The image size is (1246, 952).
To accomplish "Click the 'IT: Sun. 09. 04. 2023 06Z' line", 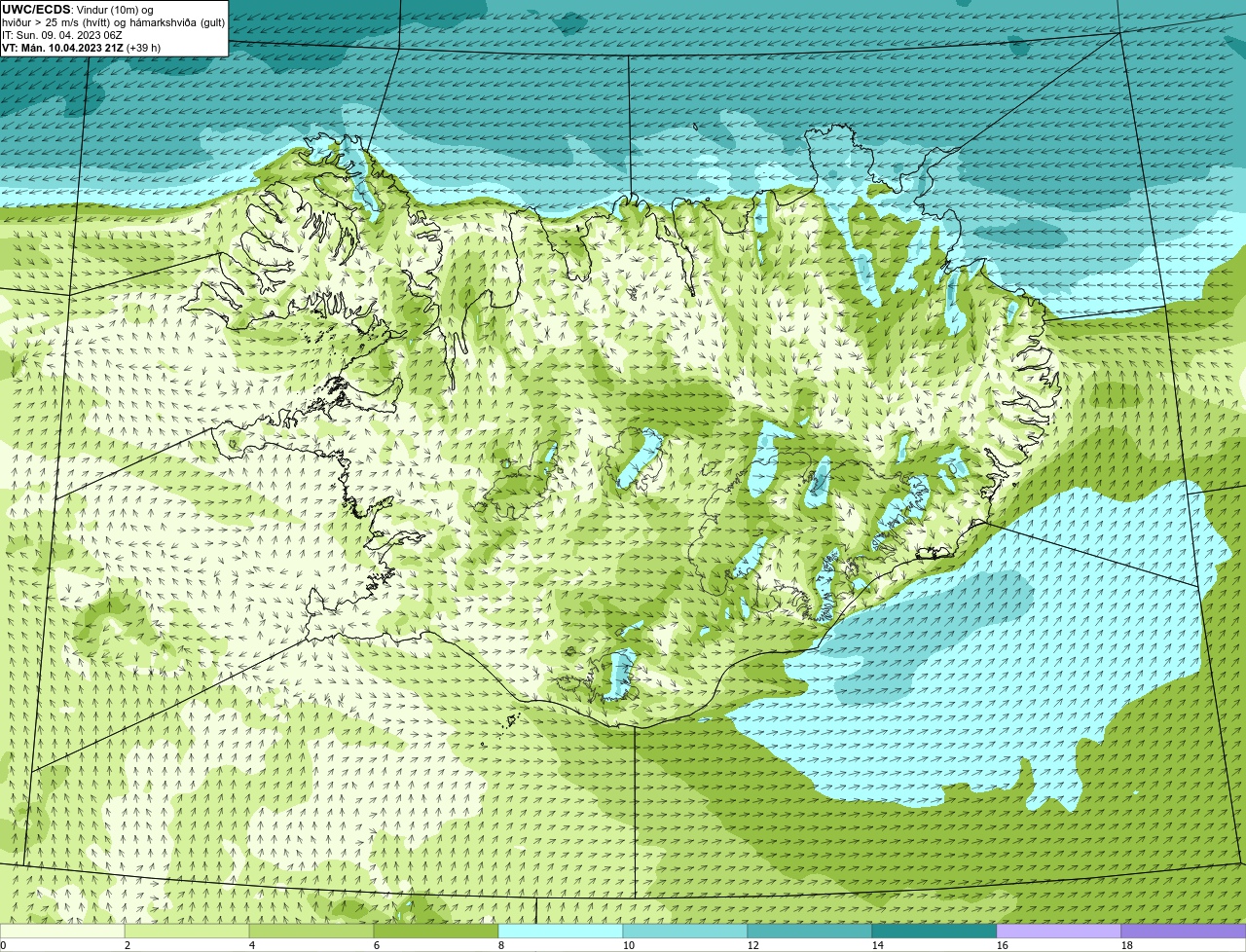I will tap(62, 35).
